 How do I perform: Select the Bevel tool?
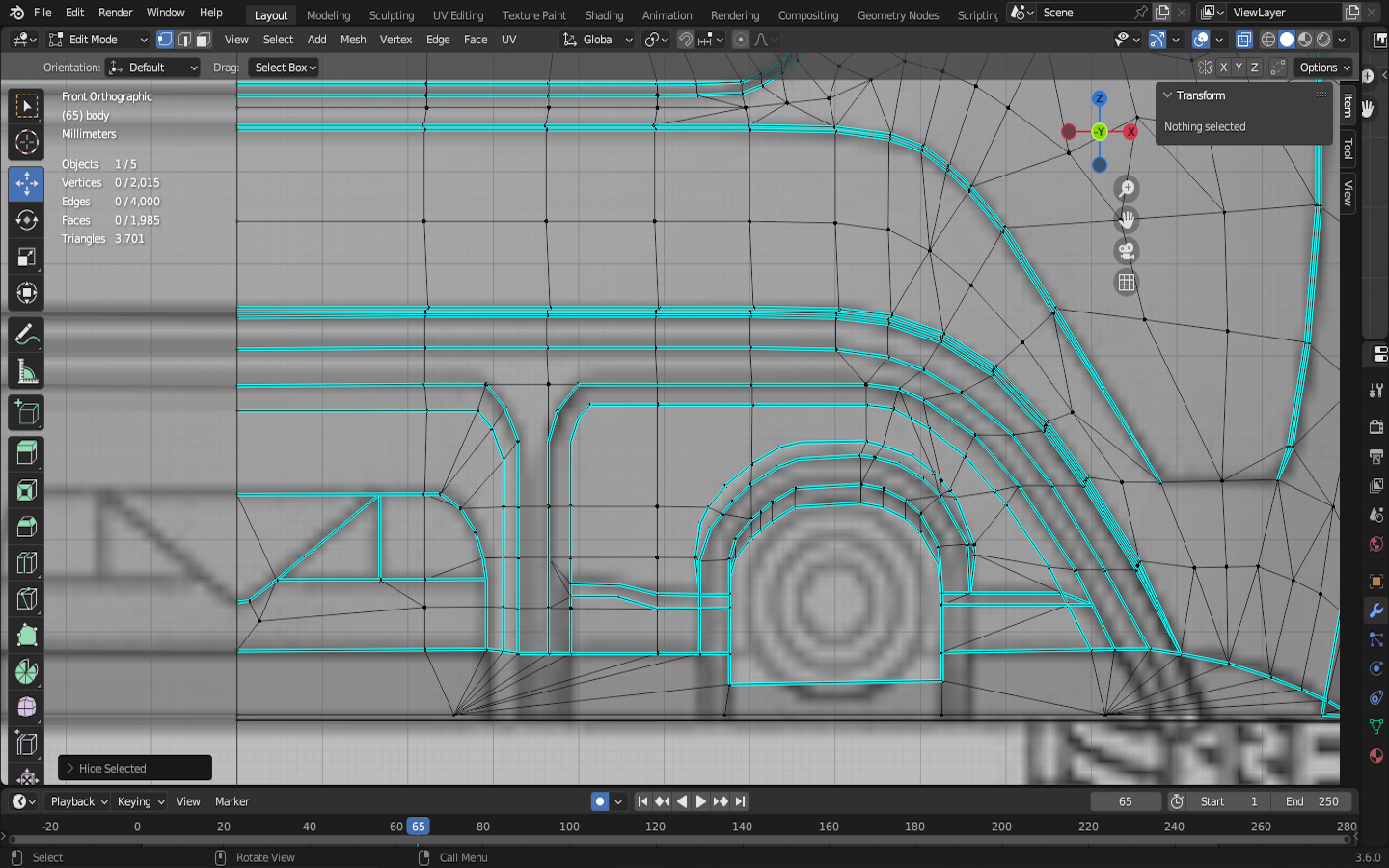27,527
